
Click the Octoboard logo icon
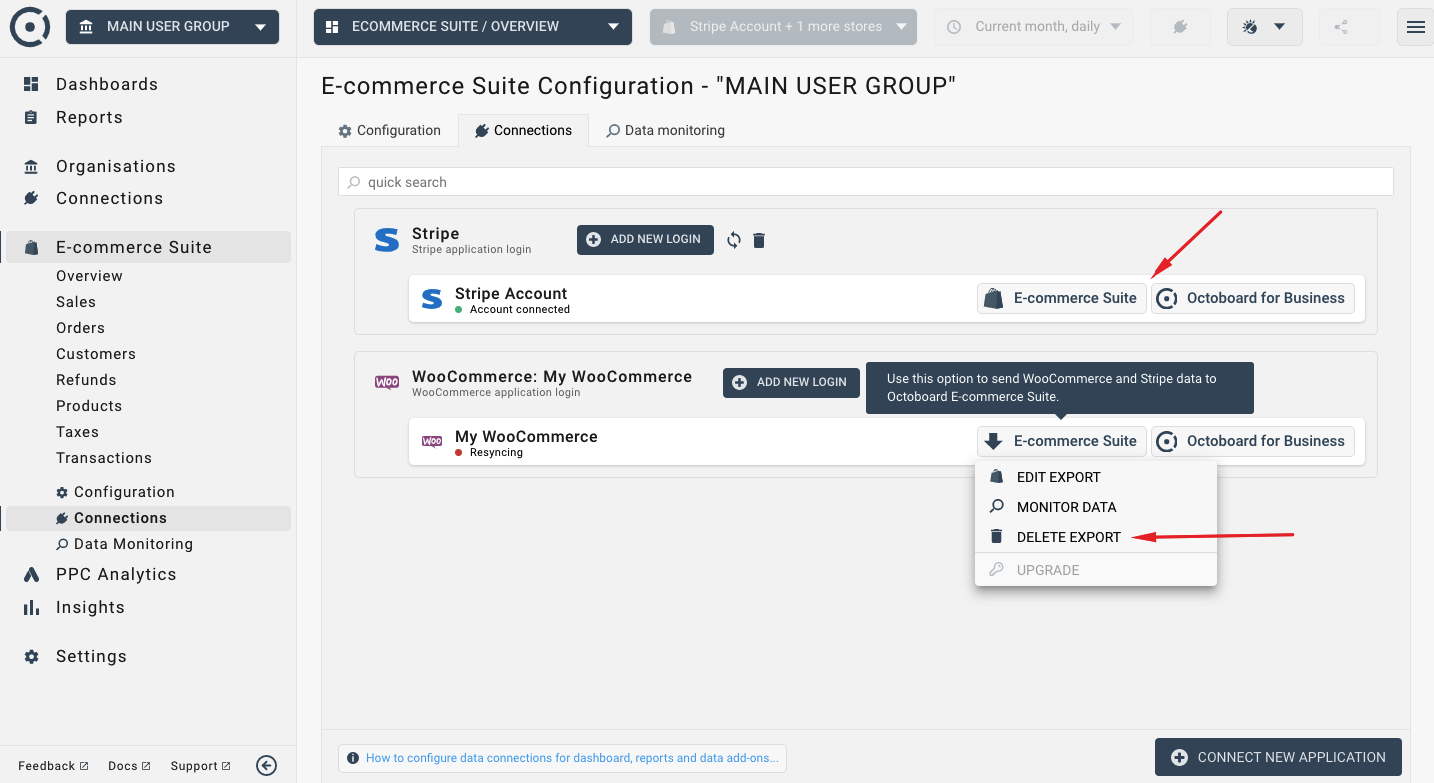[30, 27]
